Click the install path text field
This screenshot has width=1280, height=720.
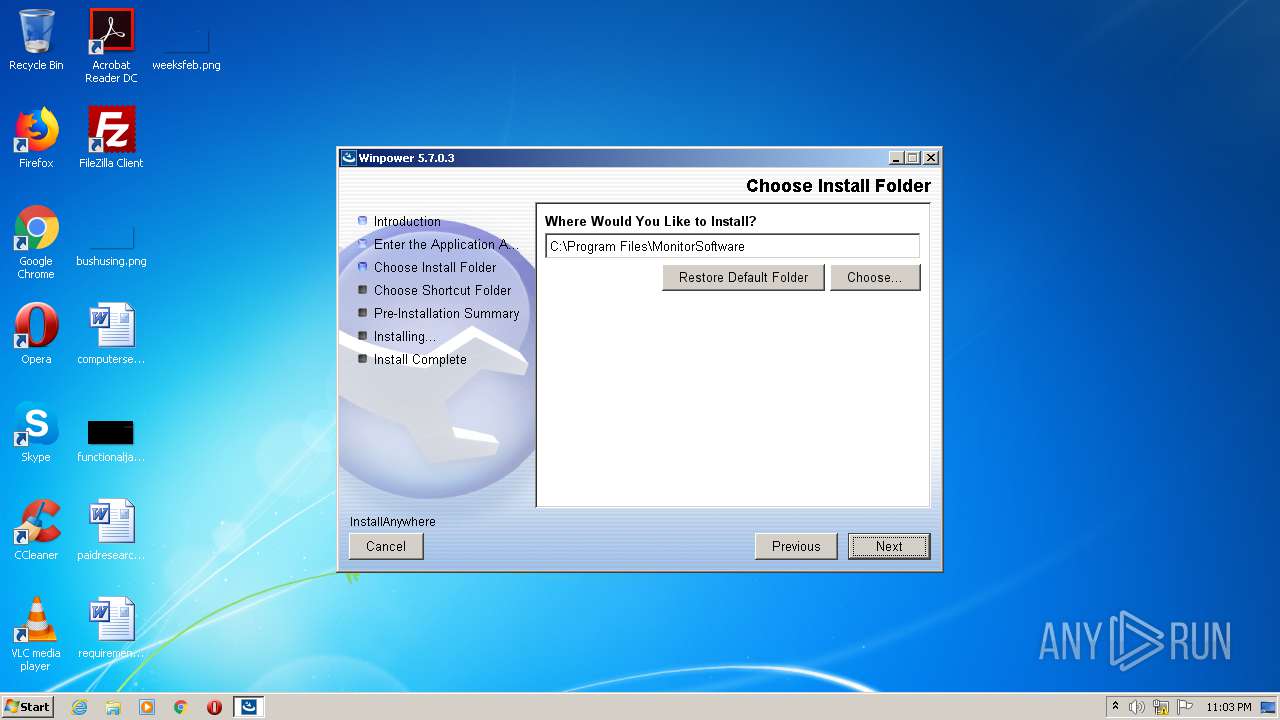(x=732, y=246)
